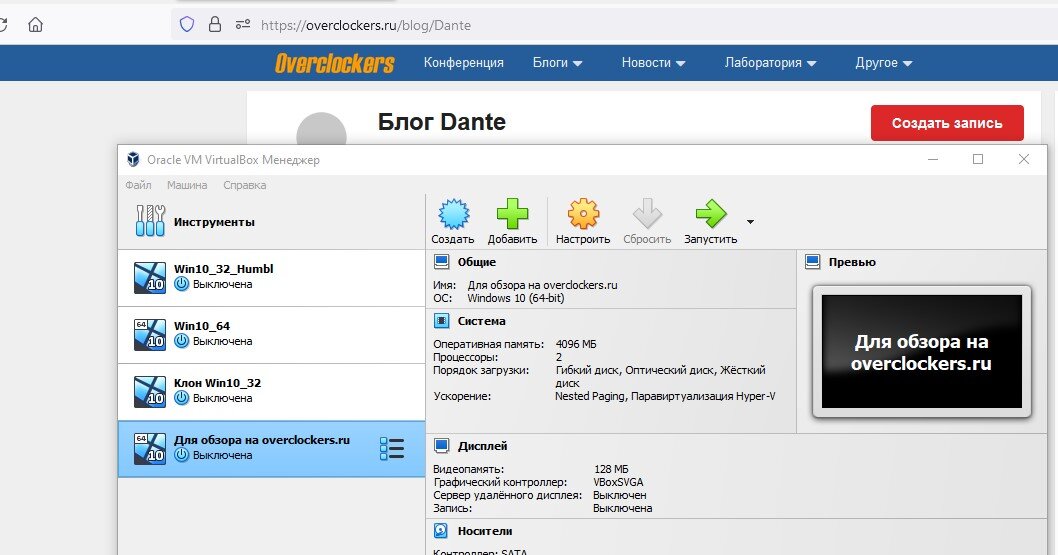Image resolution: width=1058 pixels, height=555 pixels.
Task: Click the 128 МБ video memory value
Action: tap(611, 469)
